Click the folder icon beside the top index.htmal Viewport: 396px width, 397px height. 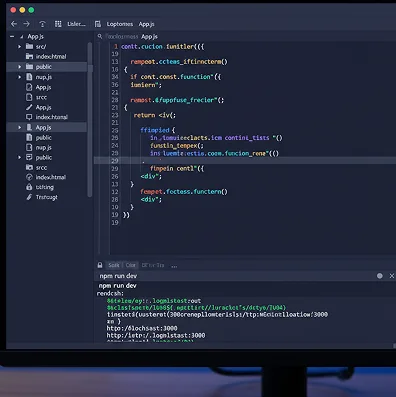tap(29, 57)
